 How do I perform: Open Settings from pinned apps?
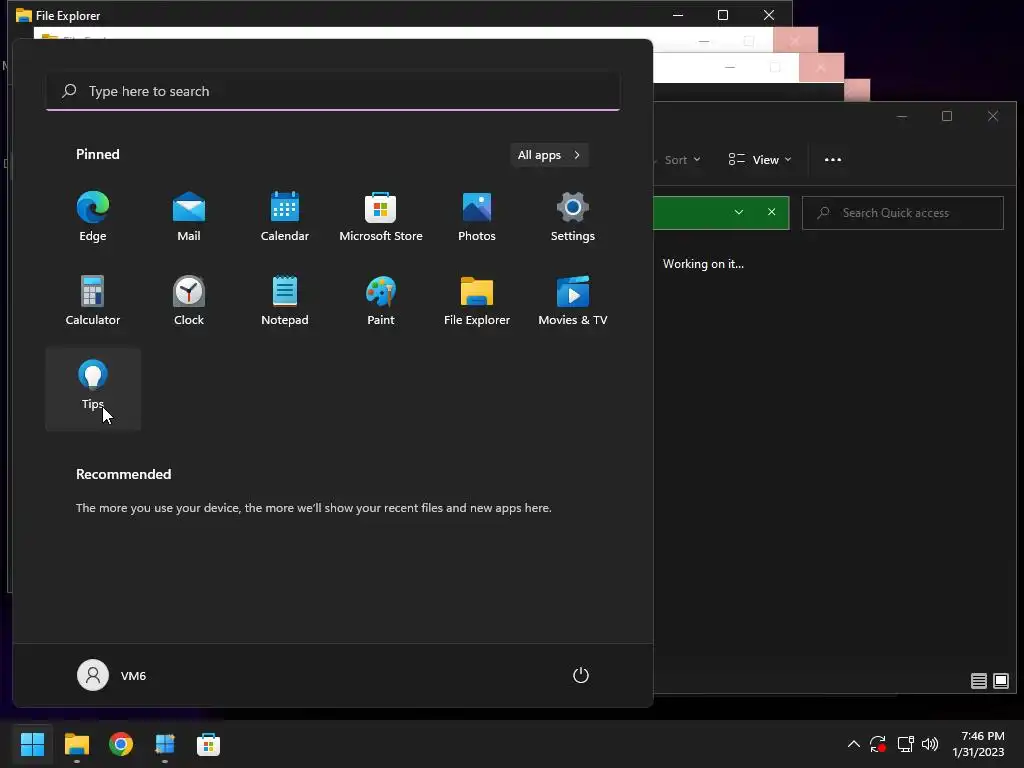tap(573, 217)
